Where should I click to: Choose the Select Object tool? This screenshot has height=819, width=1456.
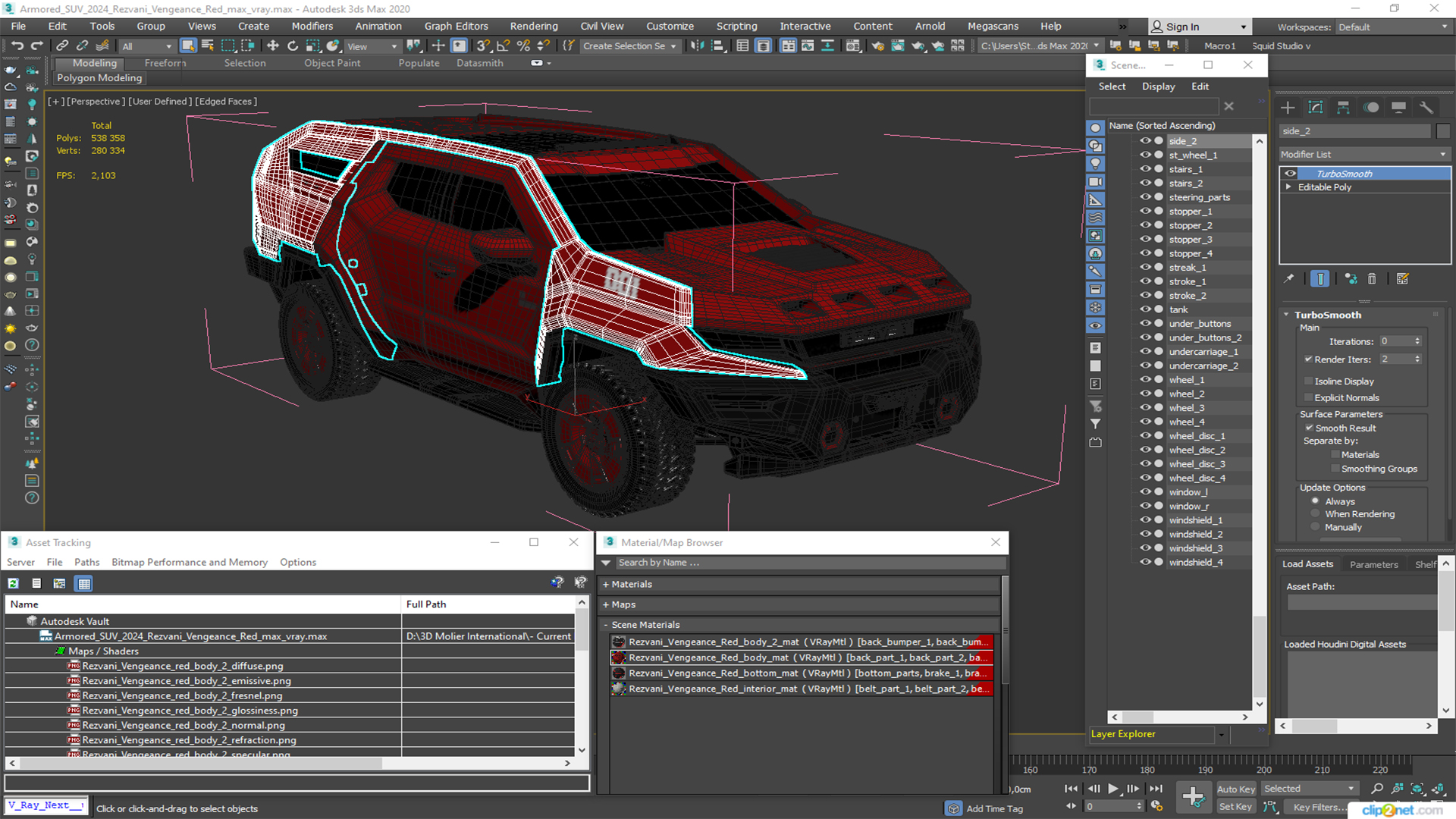click(x=188, y=46)
